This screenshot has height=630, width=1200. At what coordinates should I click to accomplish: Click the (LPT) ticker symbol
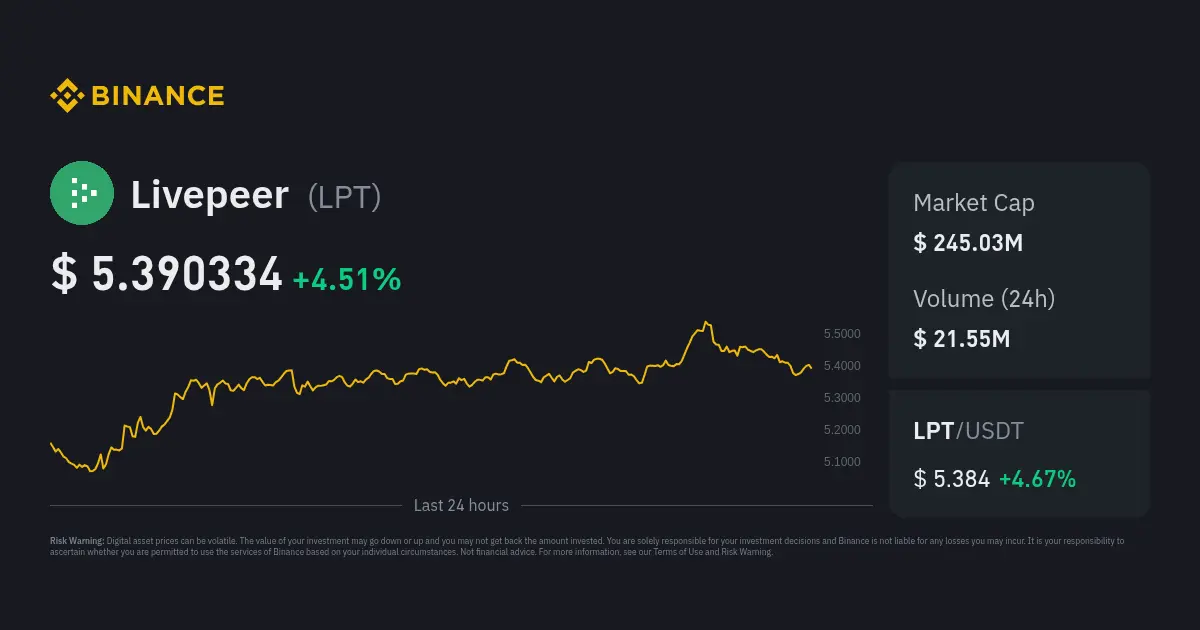pos(344,197)
